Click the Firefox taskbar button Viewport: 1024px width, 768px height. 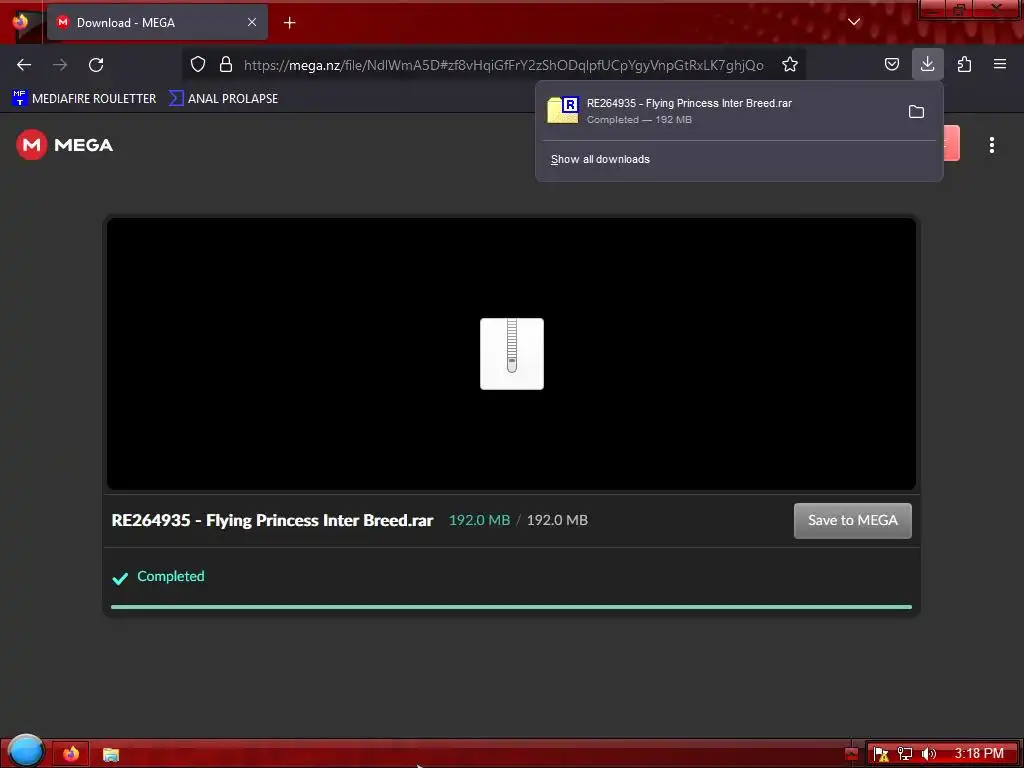(71, 754)
